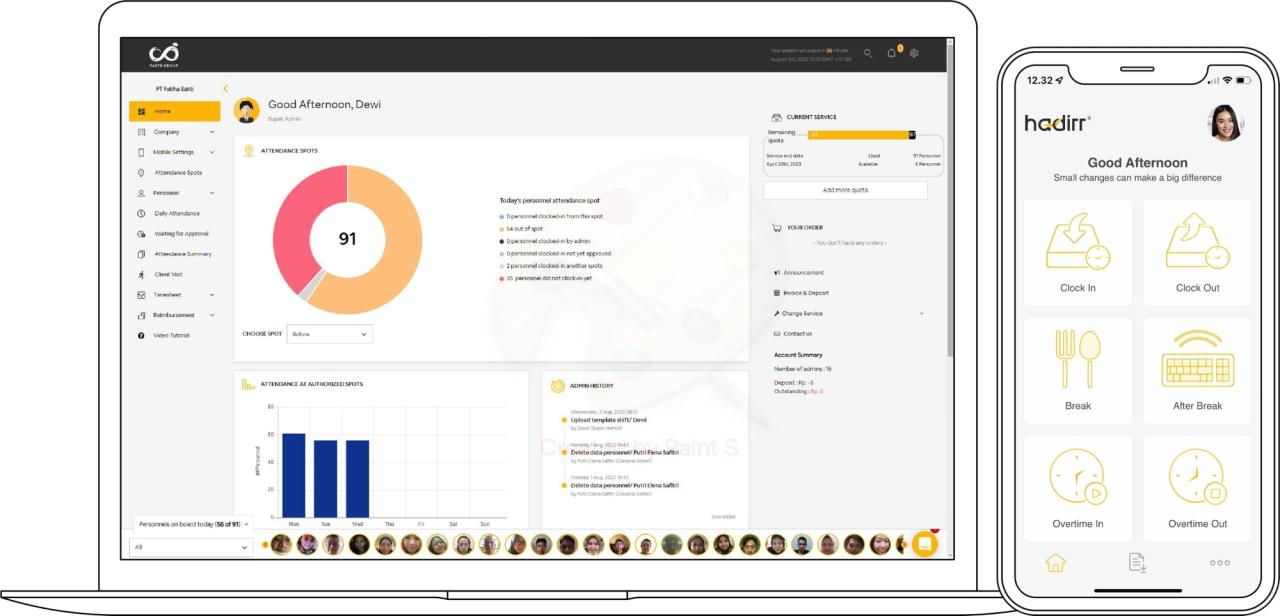
Task: Open the yellow chat widget button
Action: 925,544
